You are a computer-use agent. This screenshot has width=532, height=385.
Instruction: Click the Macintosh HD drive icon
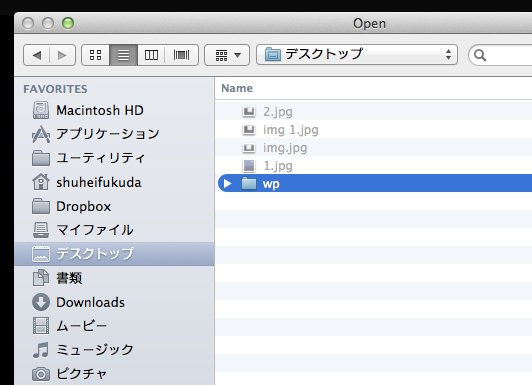pos(41,110)
